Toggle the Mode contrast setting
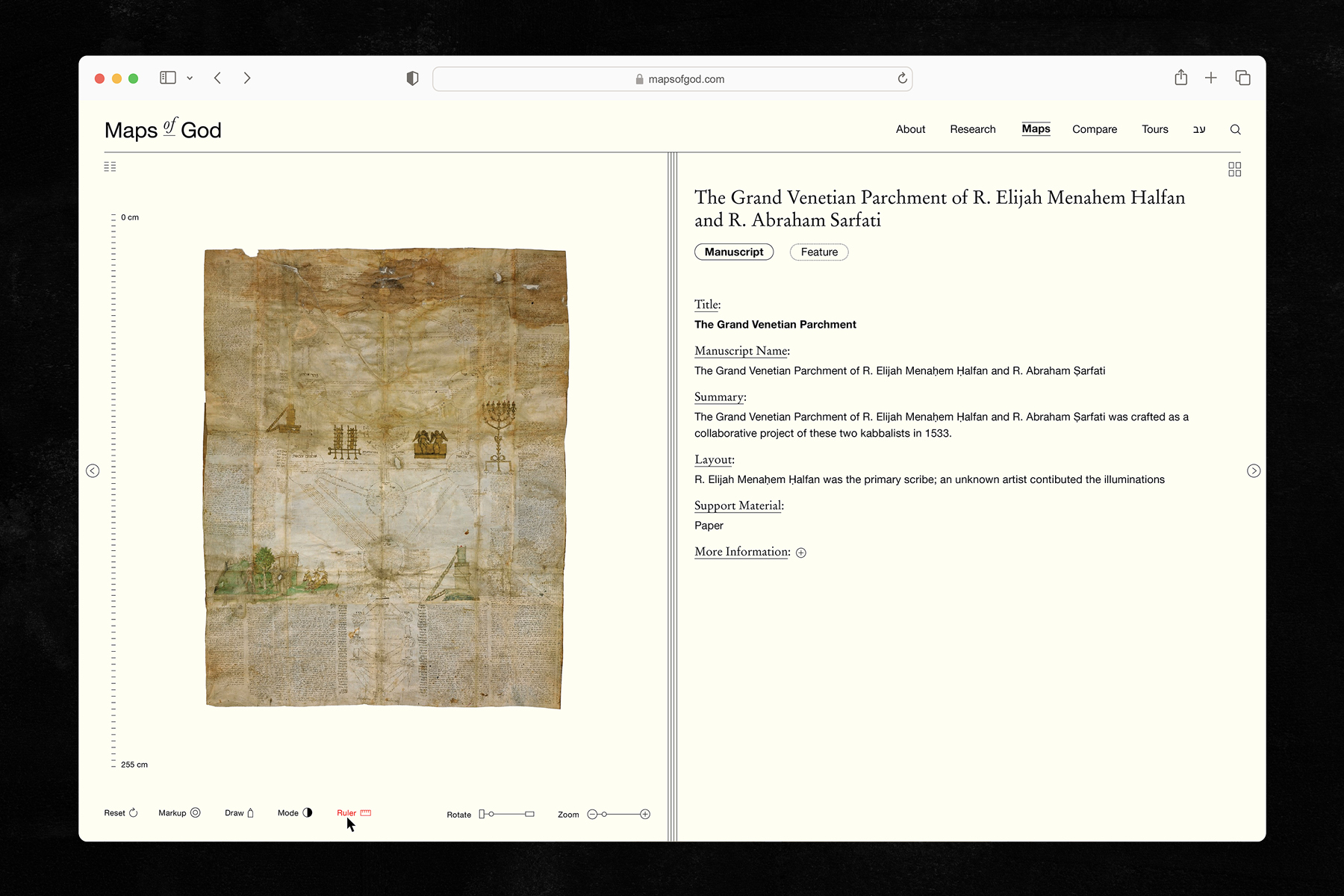 [293, 812]
